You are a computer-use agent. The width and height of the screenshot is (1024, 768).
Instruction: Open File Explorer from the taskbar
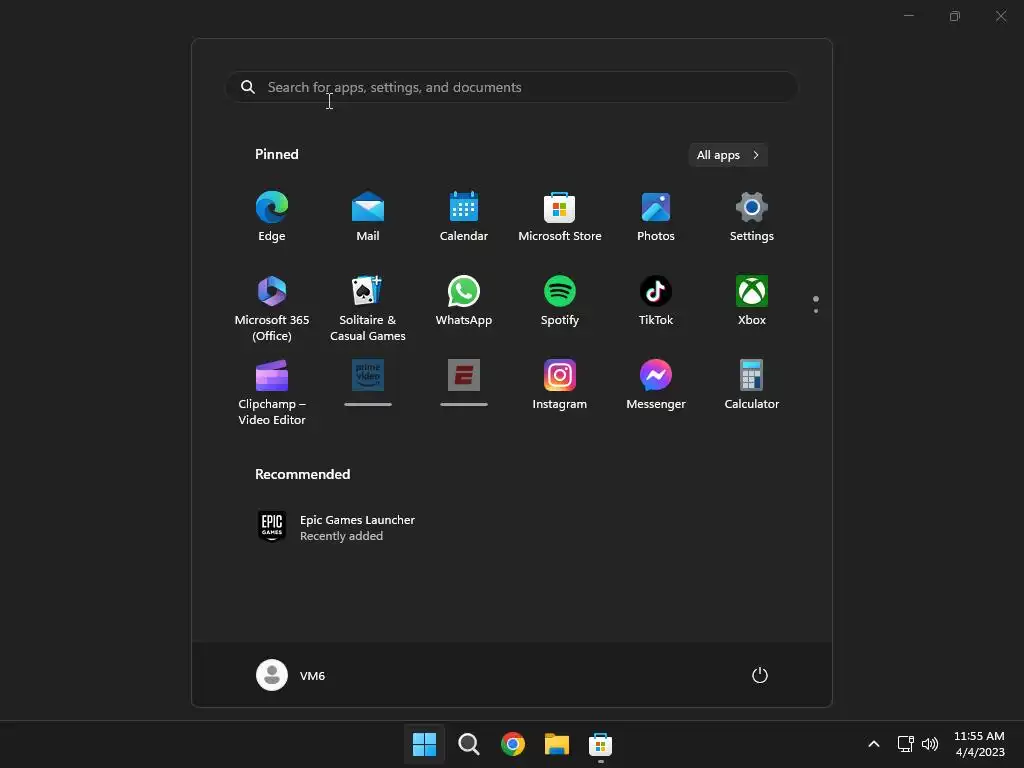(557, 744)
